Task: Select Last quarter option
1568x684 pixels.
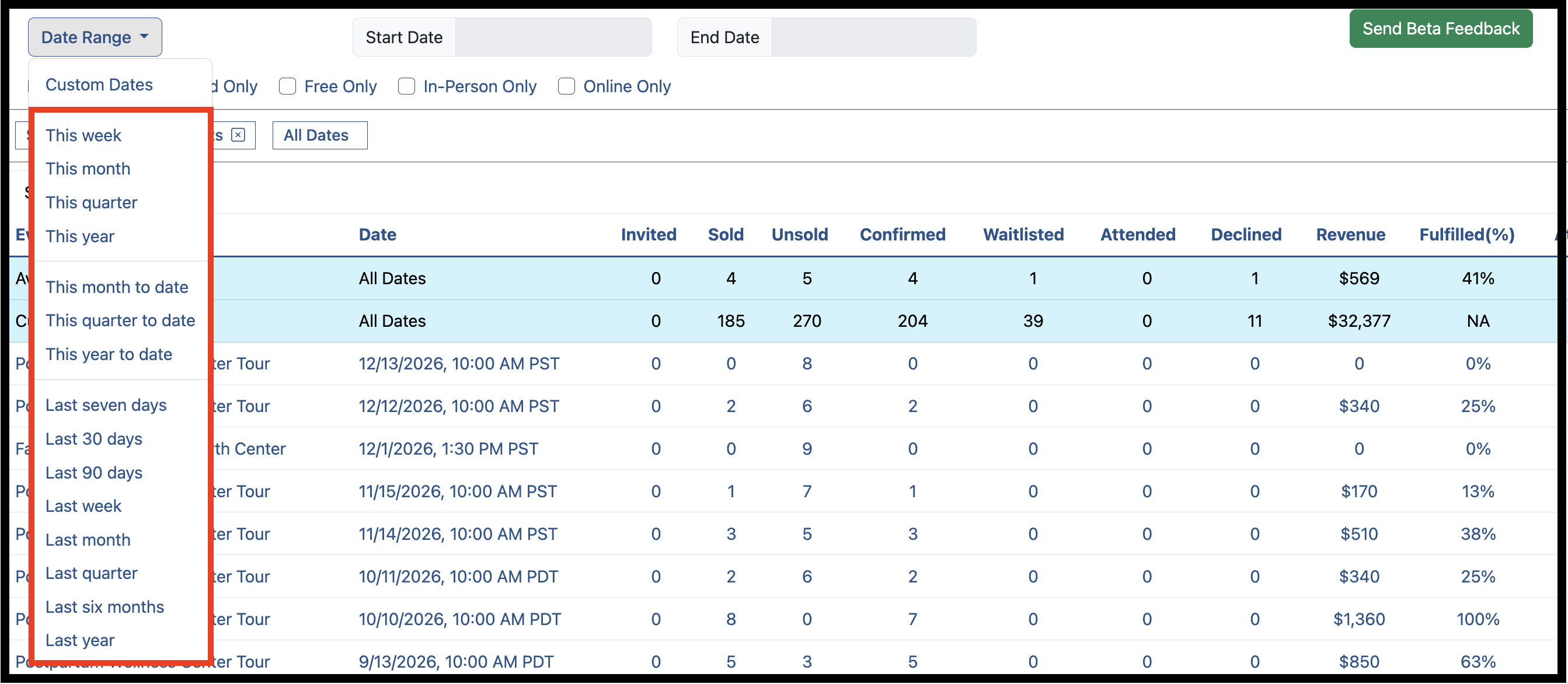Action: [x=91, y=573]
